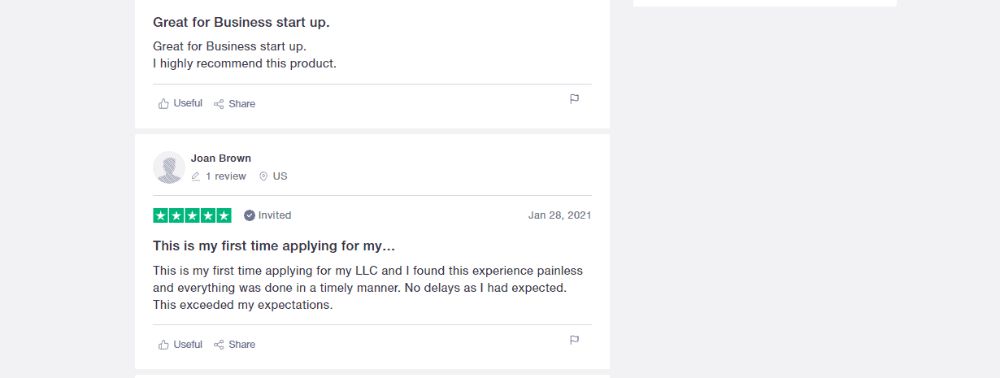Mark Joan Brown's review Useful via text label

coord(188,344)
